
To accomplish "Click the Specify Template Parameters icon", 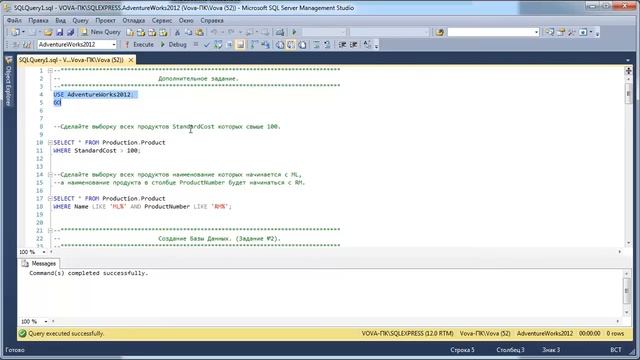I will [367, 44].
